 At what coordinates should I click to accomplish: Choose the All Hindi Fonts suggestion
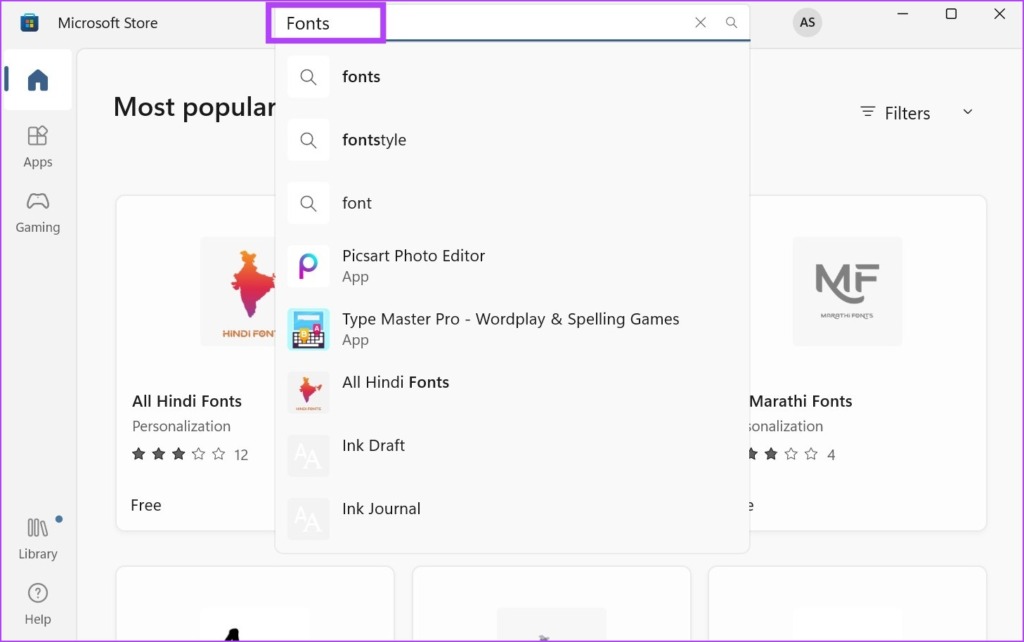[x=396, y=382]
